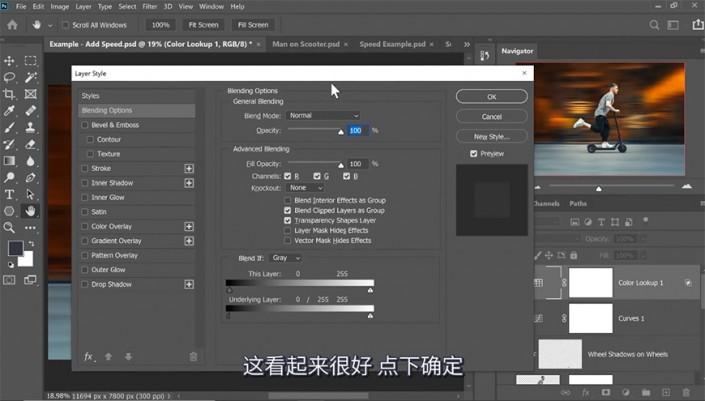Switch to Man on Scooter.psd tab
This screenshot has width=705, height=401.
tap(306, 44)
